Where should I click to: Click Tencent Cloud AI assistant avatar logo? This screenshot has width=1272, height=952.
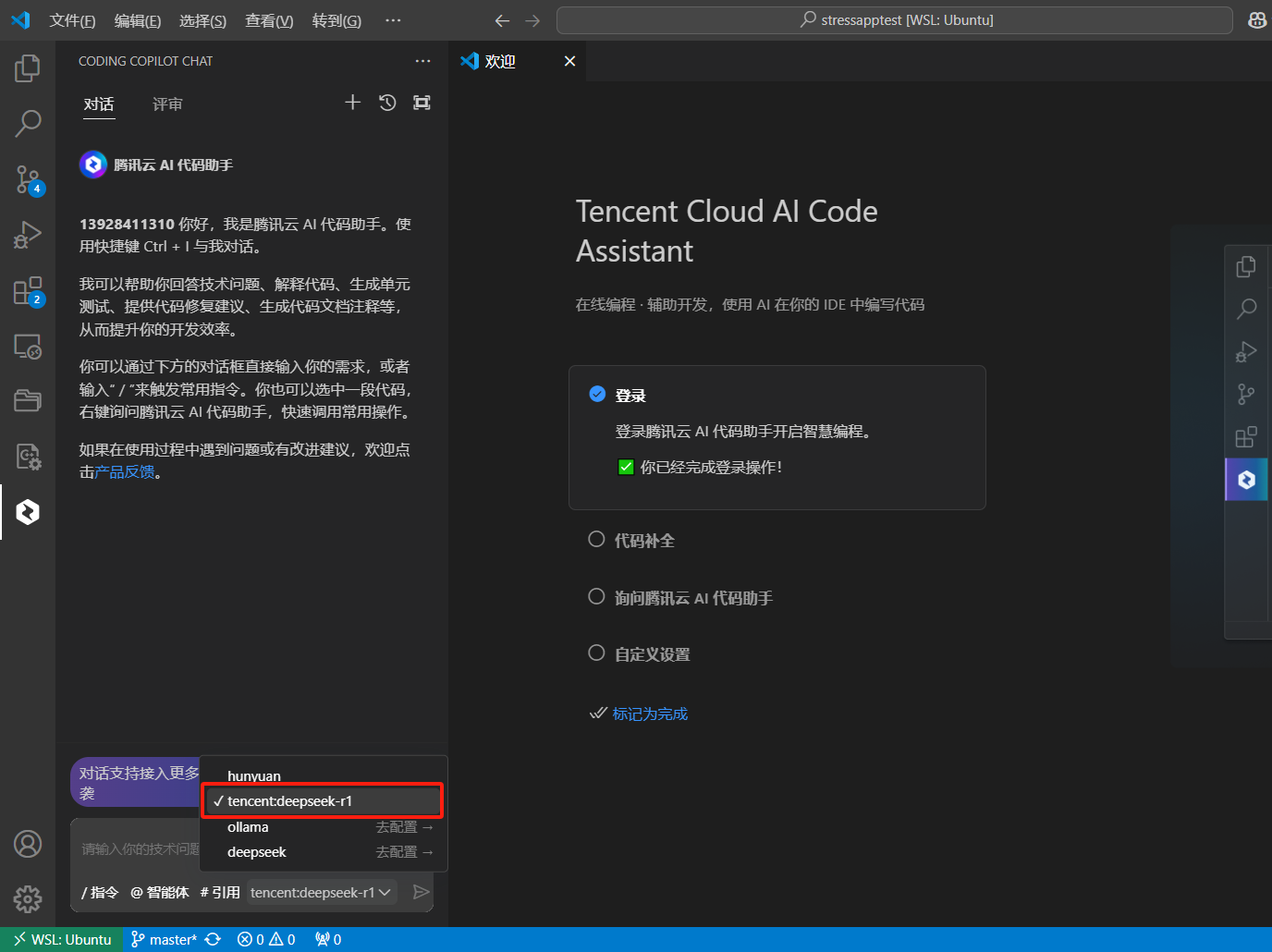93,165
